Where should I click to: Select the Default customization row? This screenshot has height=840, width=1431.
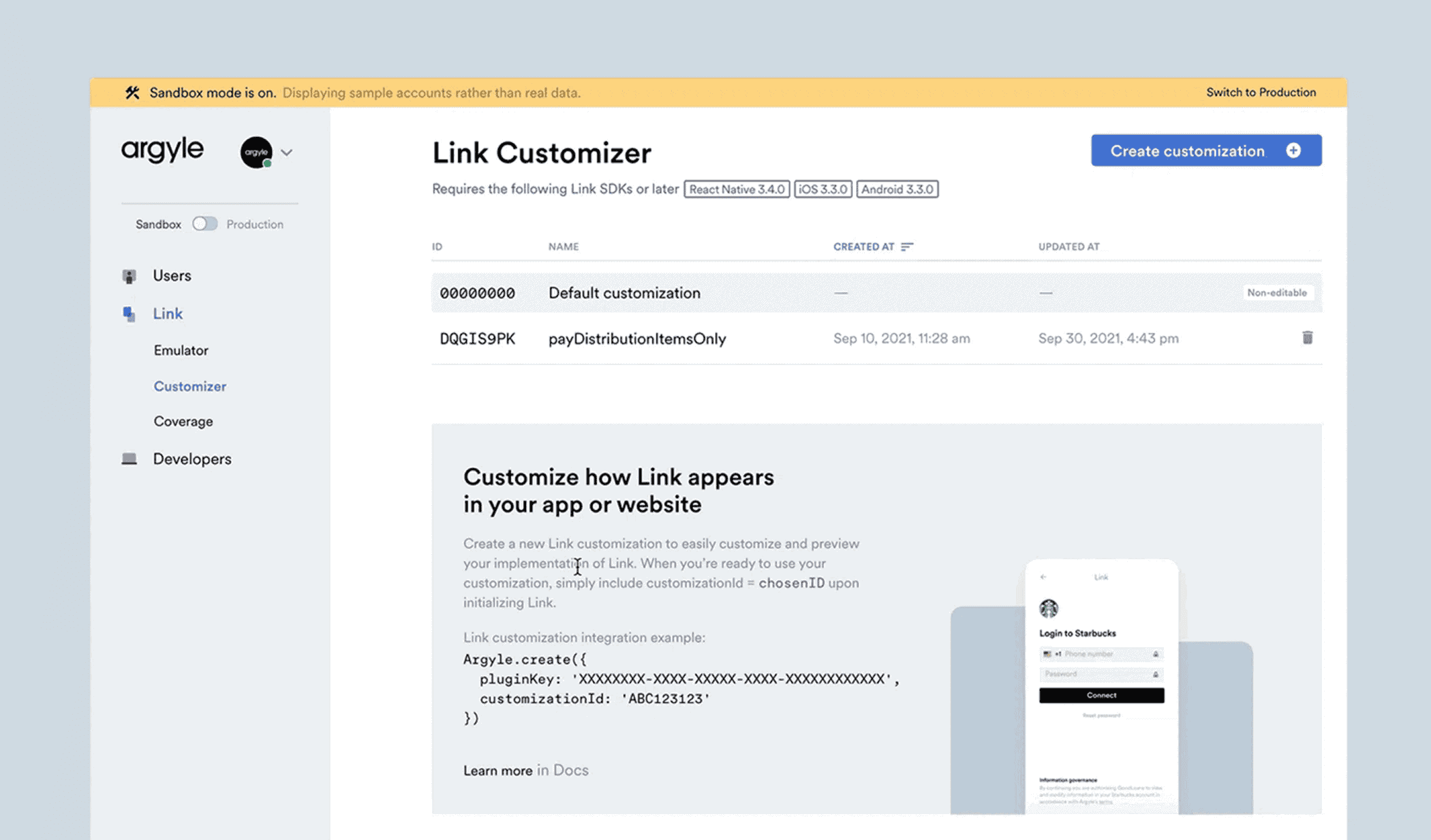[876, 293]
